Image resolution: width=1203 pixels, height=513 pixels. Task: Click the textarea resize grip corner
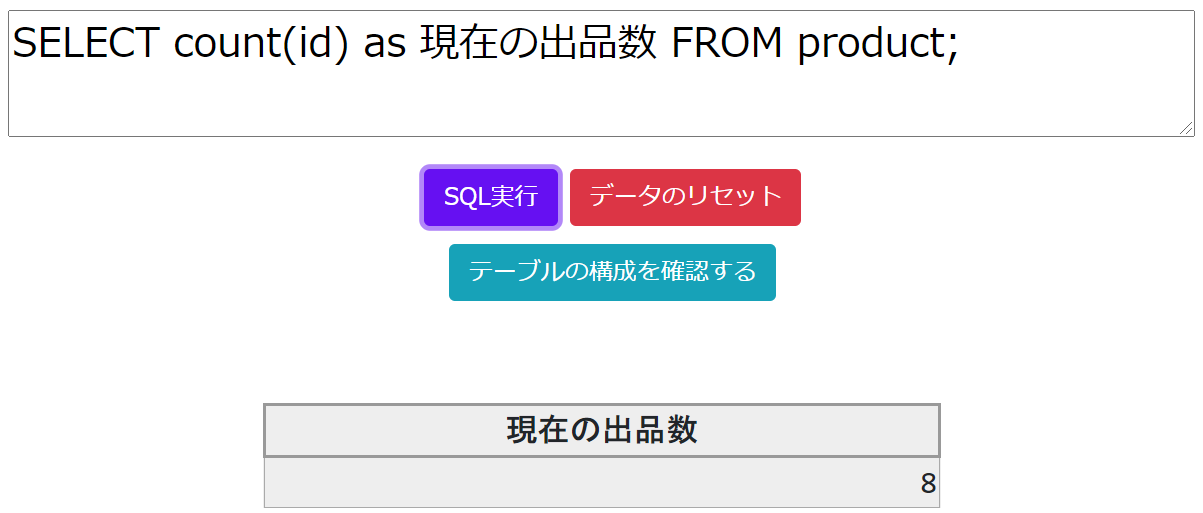click(x=1186, y=128)
